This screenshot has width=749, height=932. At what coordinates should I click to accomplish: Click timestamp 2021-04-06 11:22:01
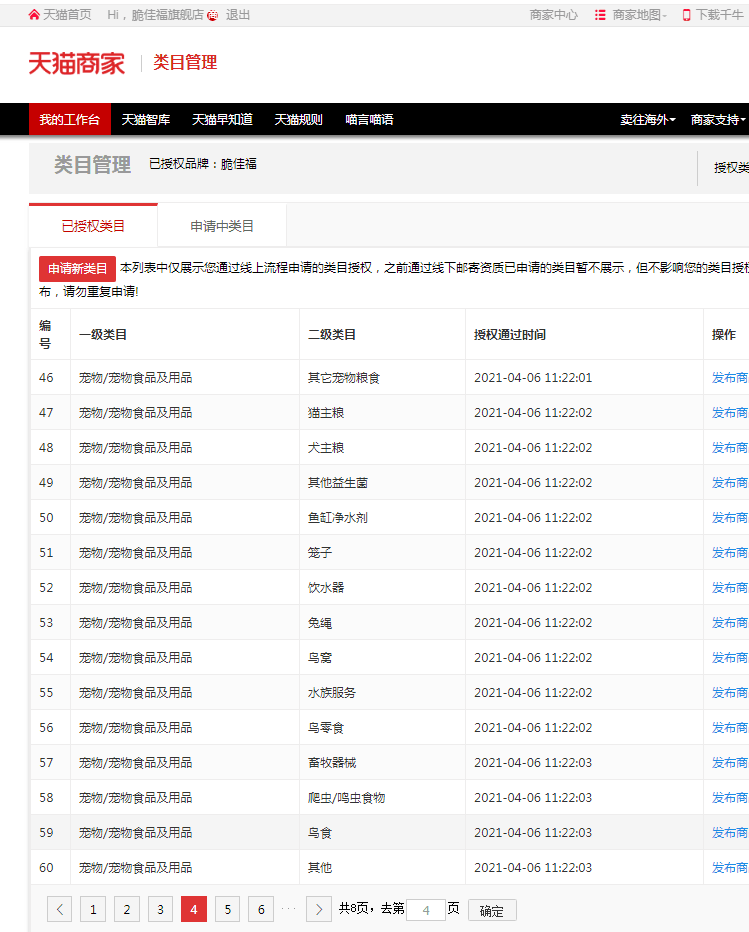(x=533, y=377)
